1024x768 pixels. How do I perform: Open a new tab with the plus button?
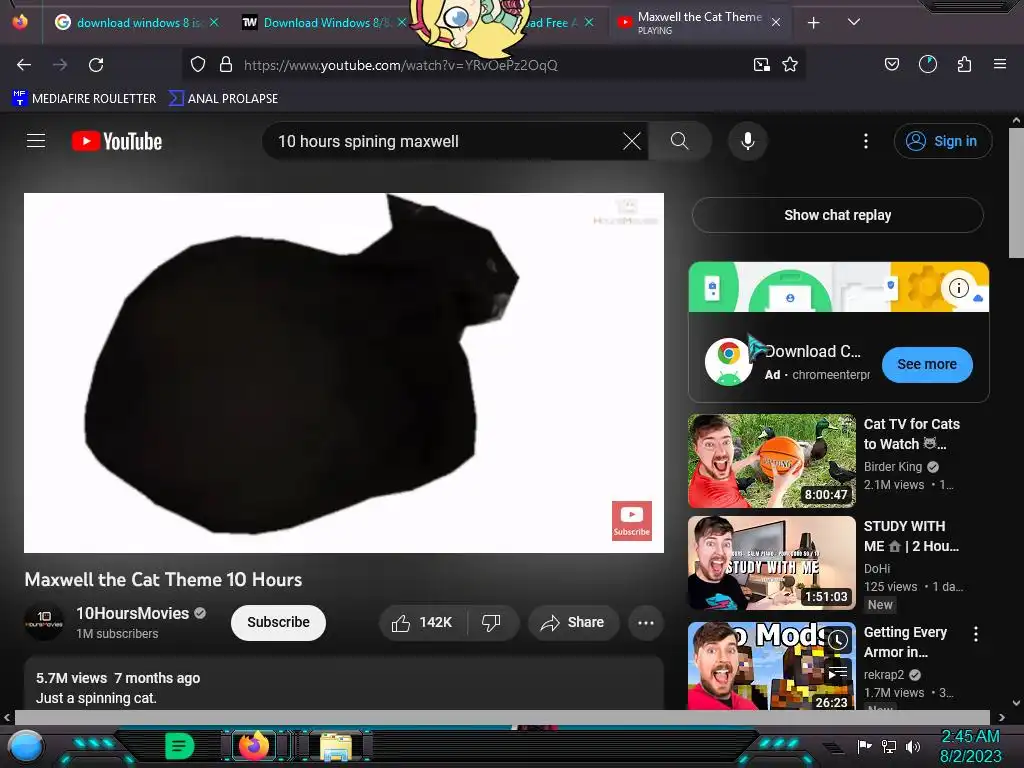coord(814,23)
